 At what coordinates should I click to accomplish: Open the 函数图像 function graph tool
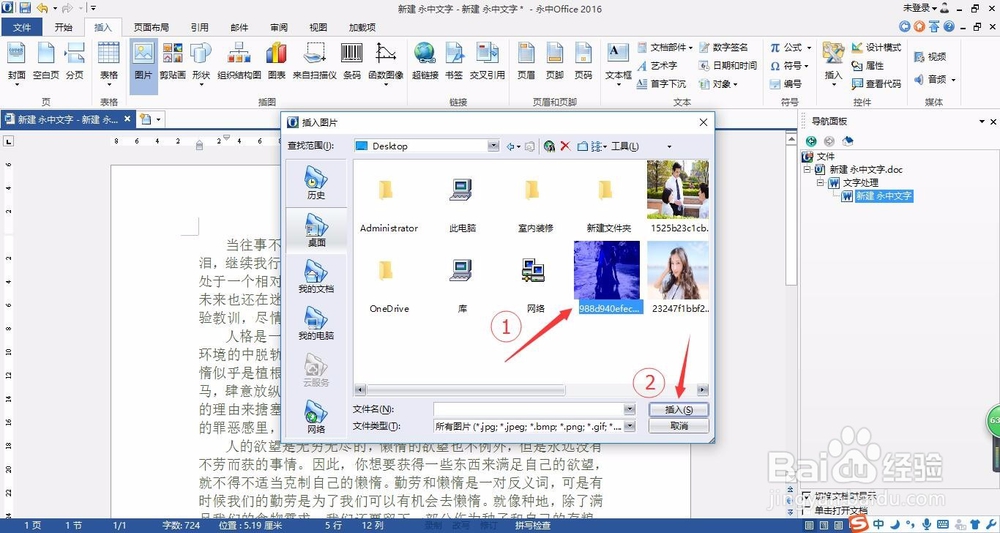[x=386, y=64]
